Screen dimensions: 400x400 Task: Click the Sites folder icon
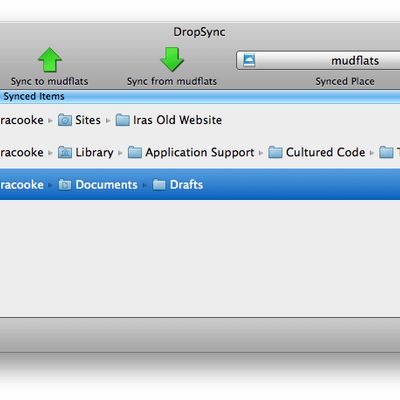click(65, 120)
